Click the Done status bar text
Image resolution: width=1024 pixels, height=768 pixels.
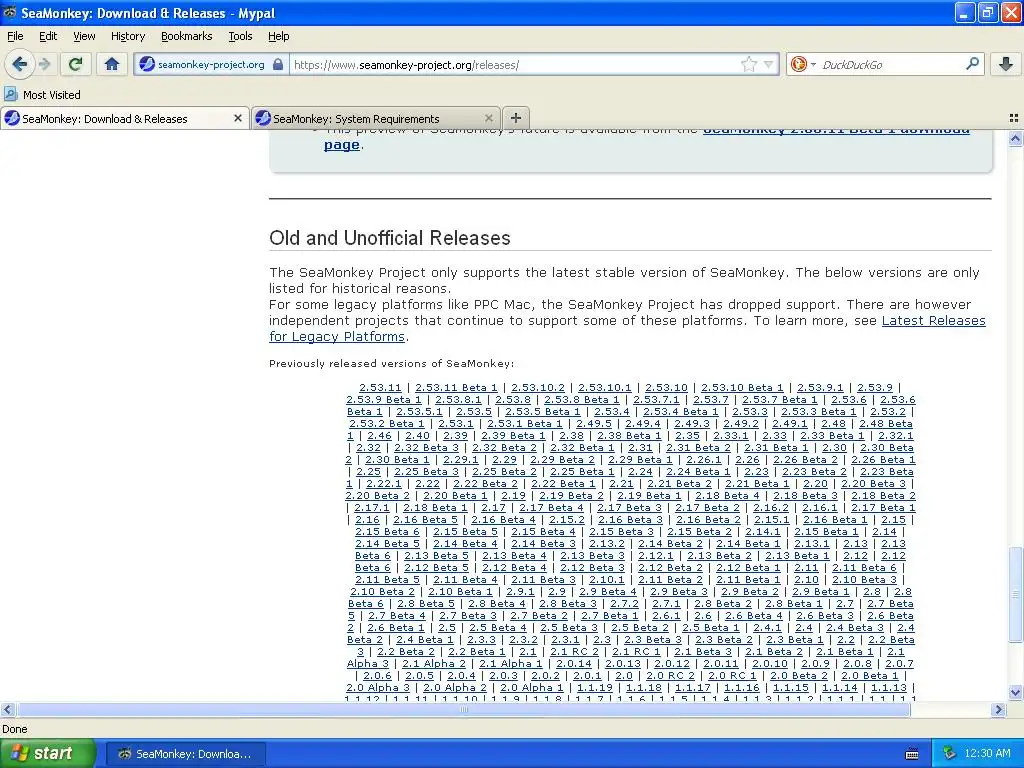(15, 729)
